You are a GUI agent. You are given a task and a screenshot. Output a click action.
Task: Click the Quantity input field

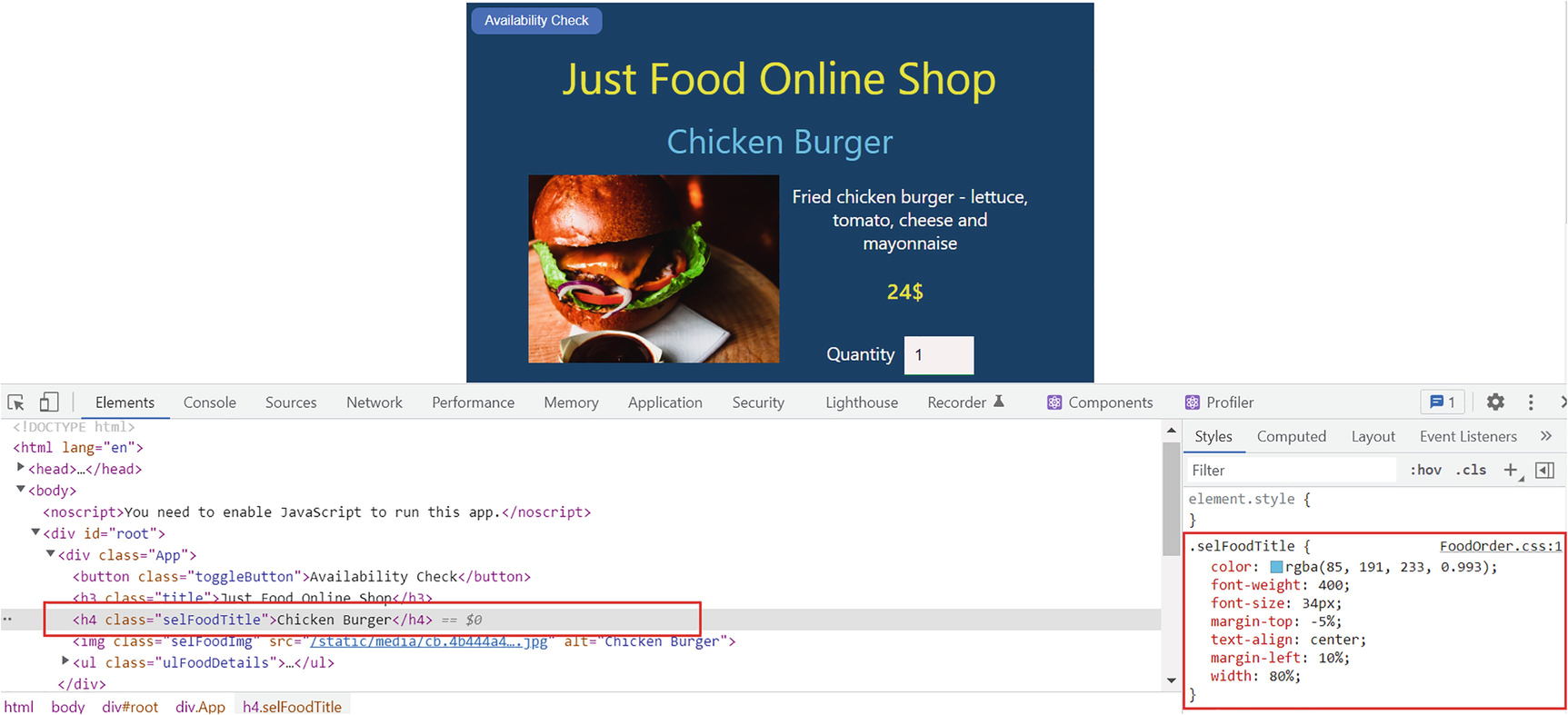[938, 355]
